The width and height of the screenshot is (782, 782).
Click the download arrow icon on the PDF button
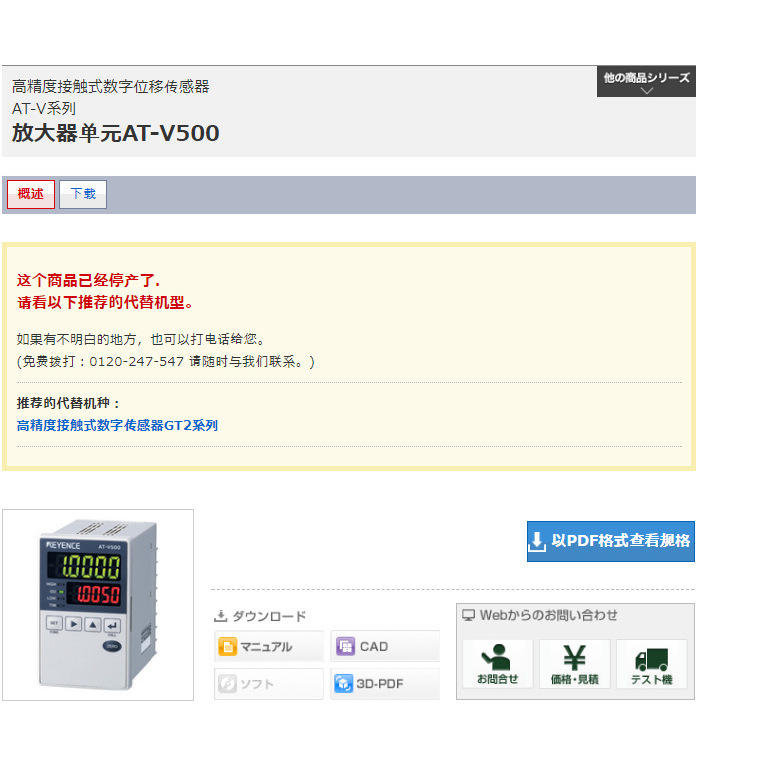pyautogui.click(x=537, y=542)
